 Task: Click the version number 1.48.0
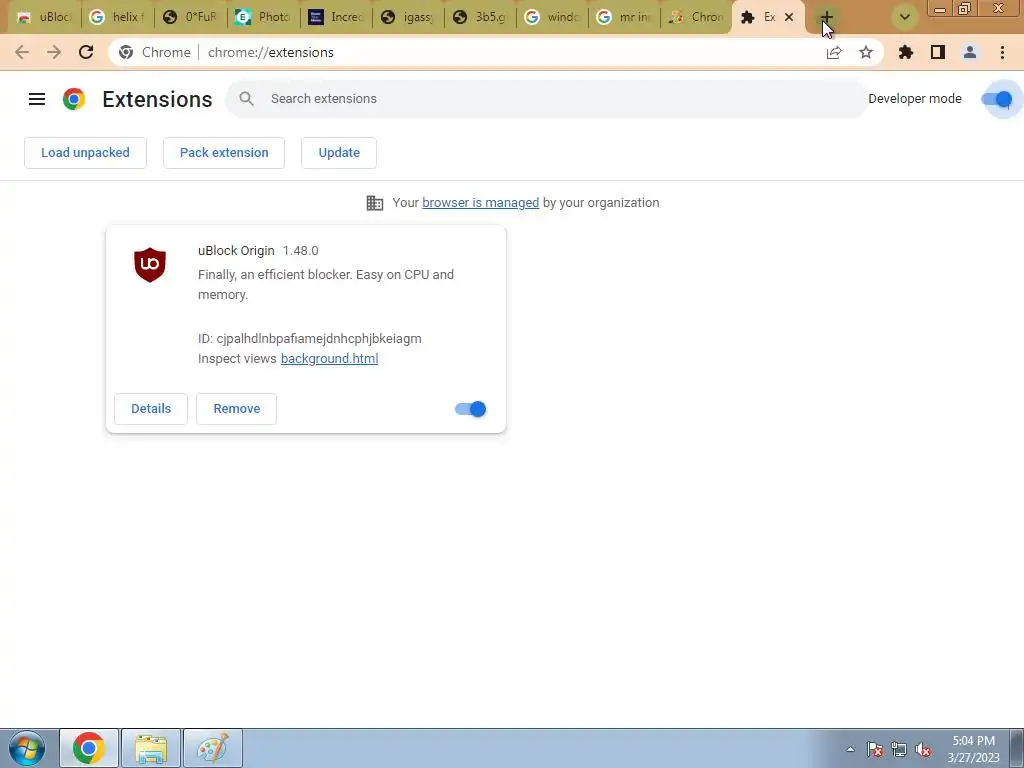point(300,251)
